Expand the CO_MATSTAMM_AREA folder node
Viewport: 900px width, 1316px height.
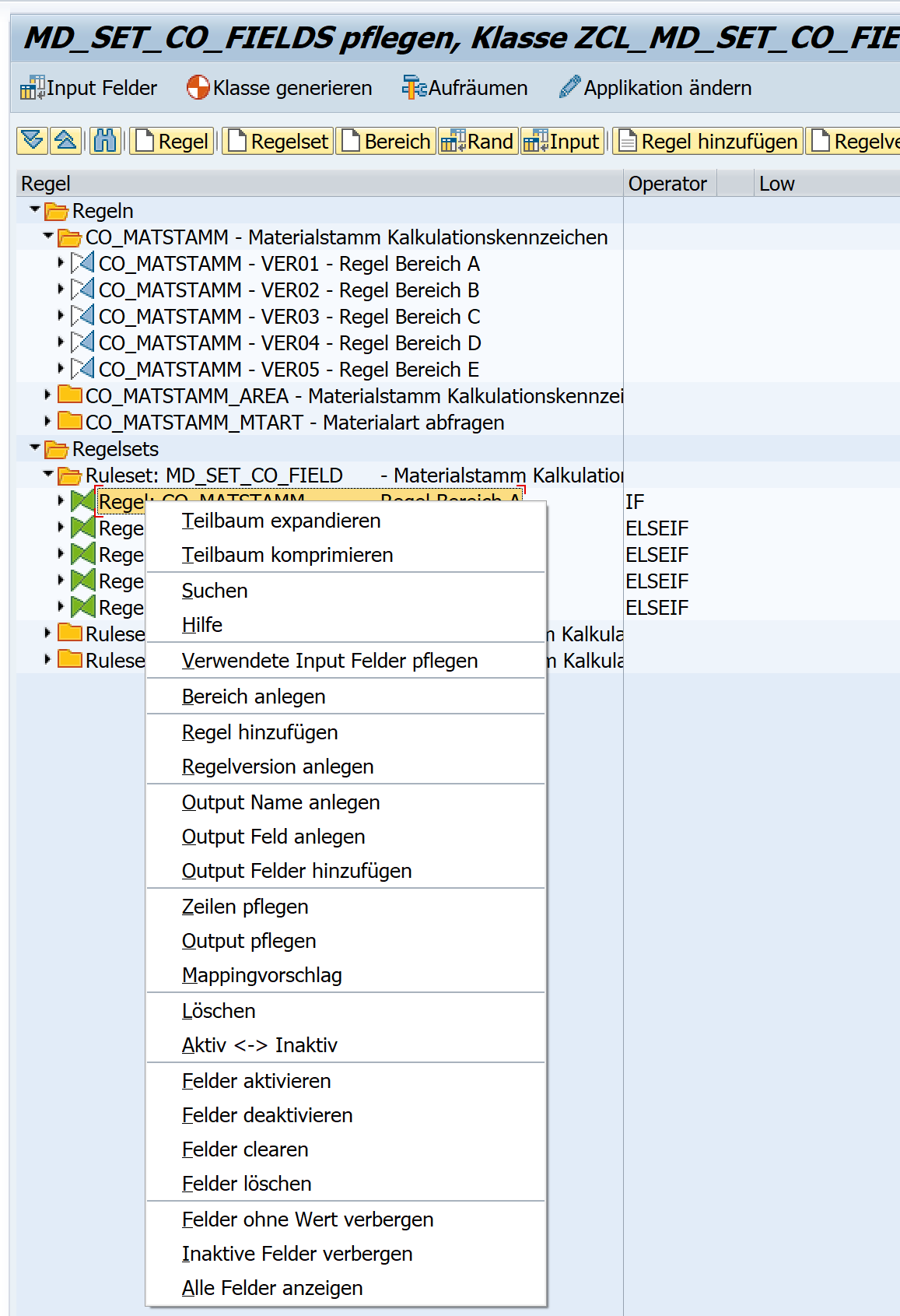click(47, 395)
